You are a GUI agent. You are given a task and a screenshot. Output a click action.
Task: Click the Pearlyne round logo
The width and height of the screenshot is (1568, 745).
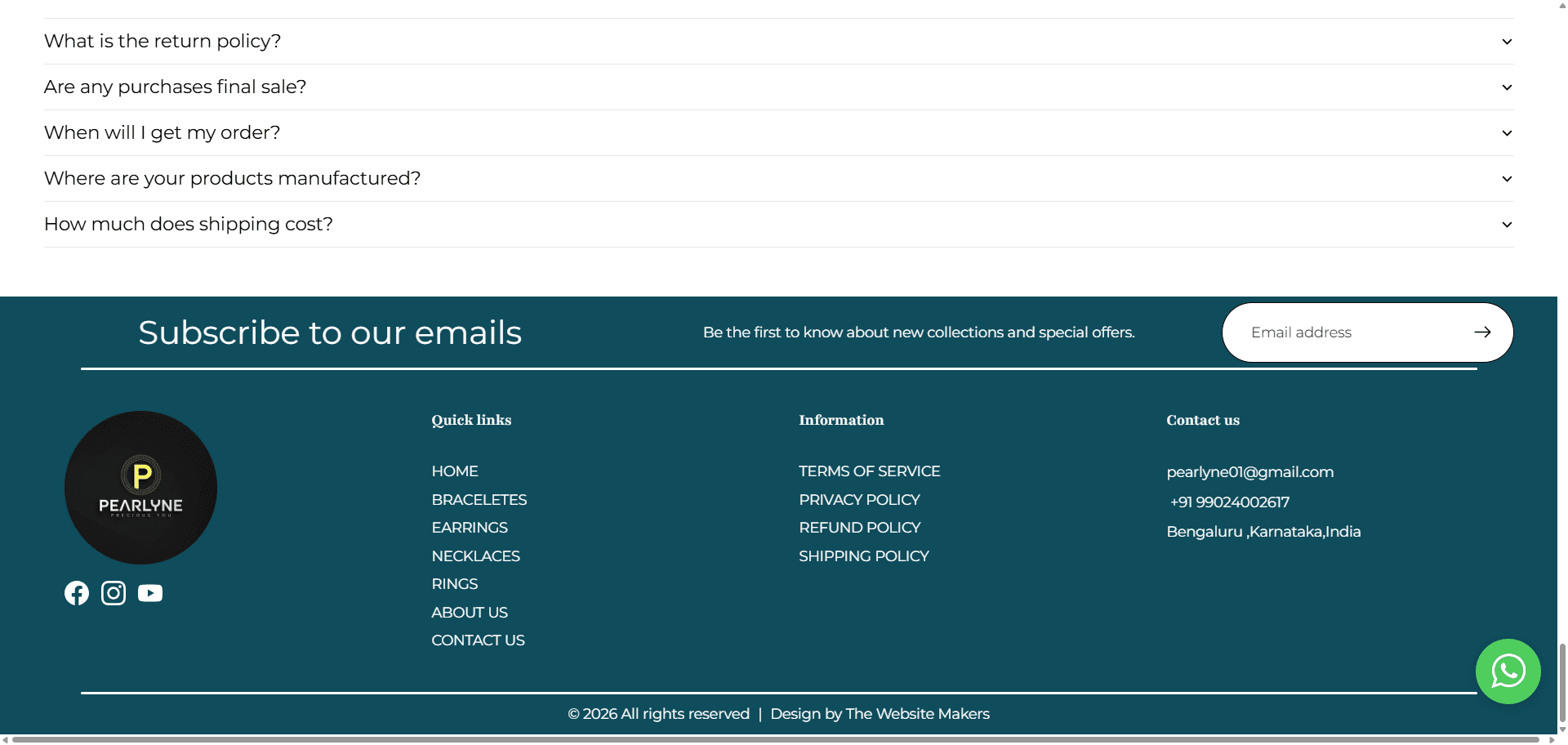click(x=140, y=488)
